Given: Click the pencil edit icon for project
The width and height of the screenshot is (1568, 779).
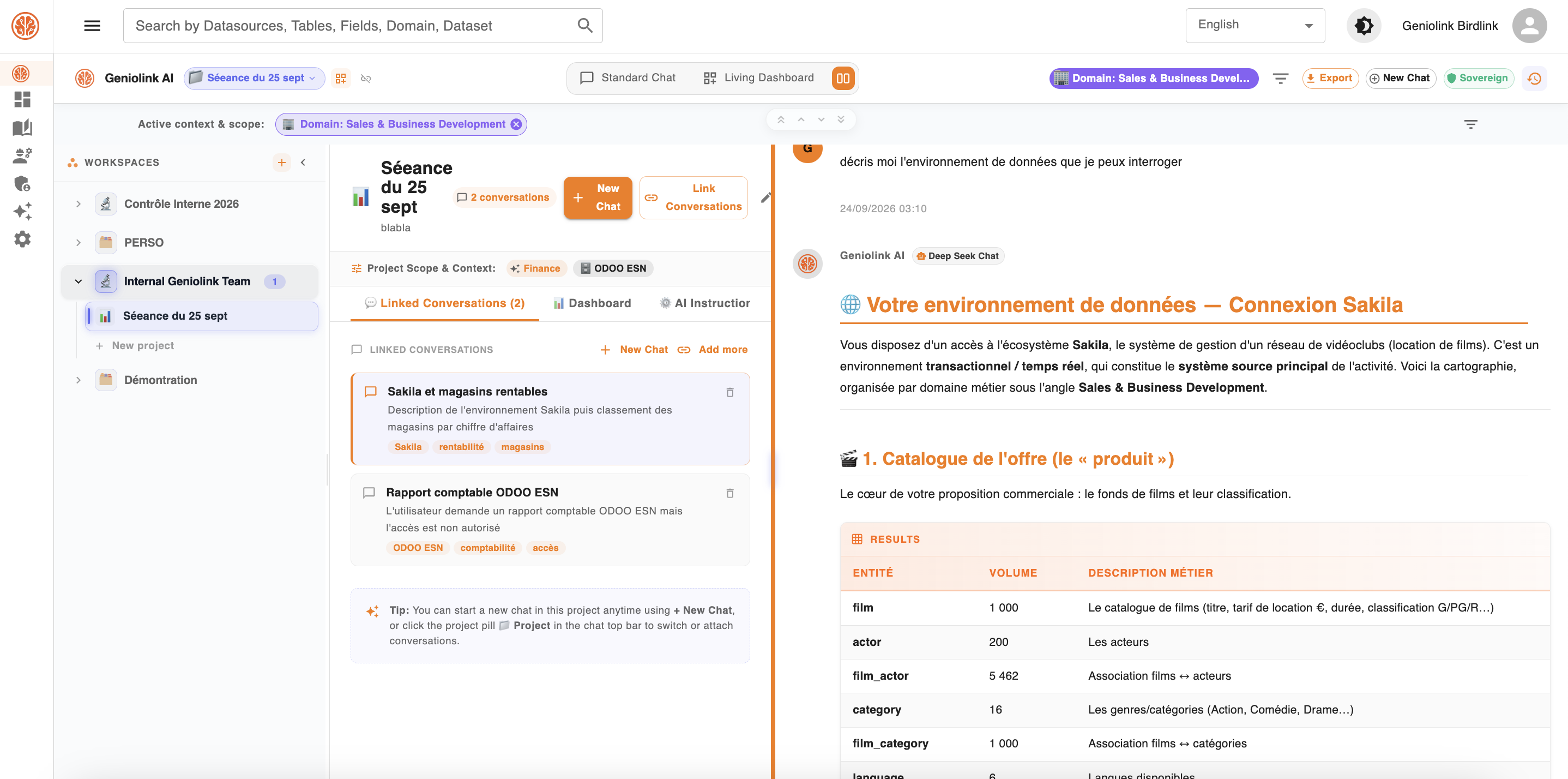Looking at the screenshot, I should [x=765, y=197].
